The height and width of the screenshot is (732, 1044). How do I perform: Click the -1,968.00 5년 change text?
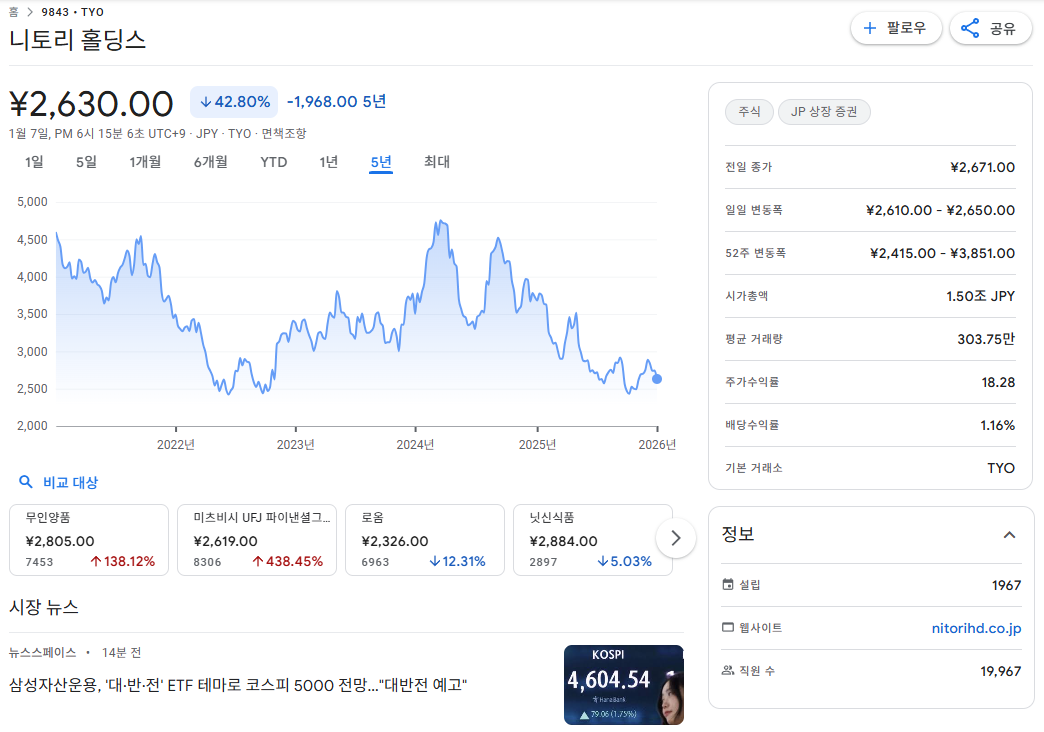[336, 101]
